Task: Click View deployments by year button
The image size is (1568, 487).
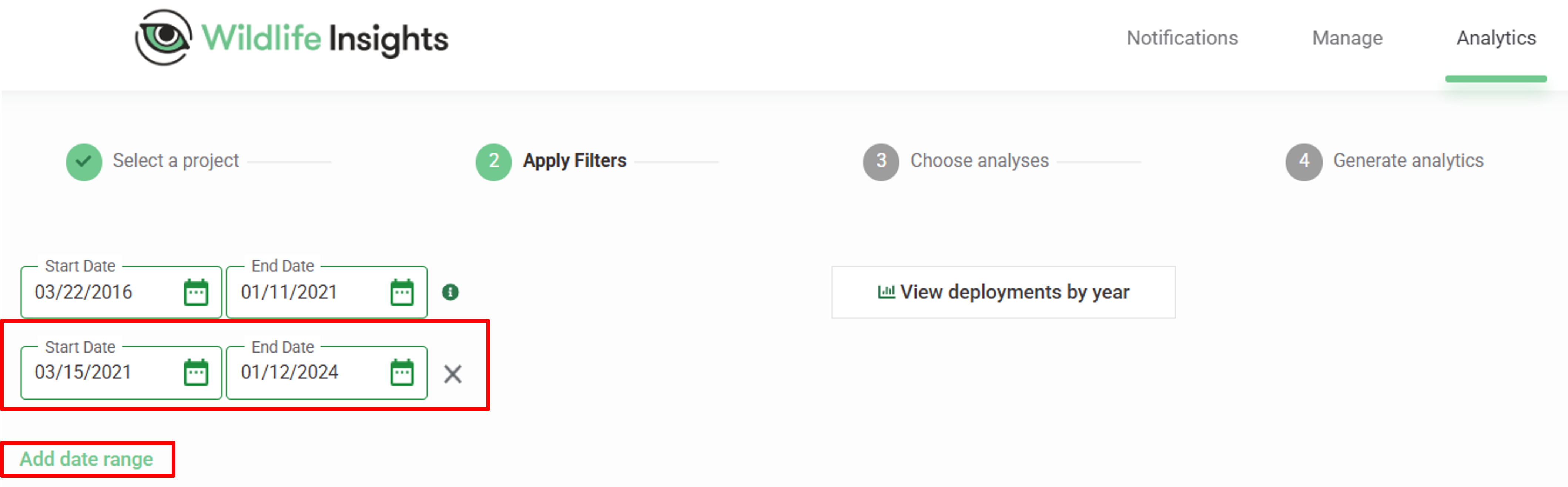Action: (1003, 292)
